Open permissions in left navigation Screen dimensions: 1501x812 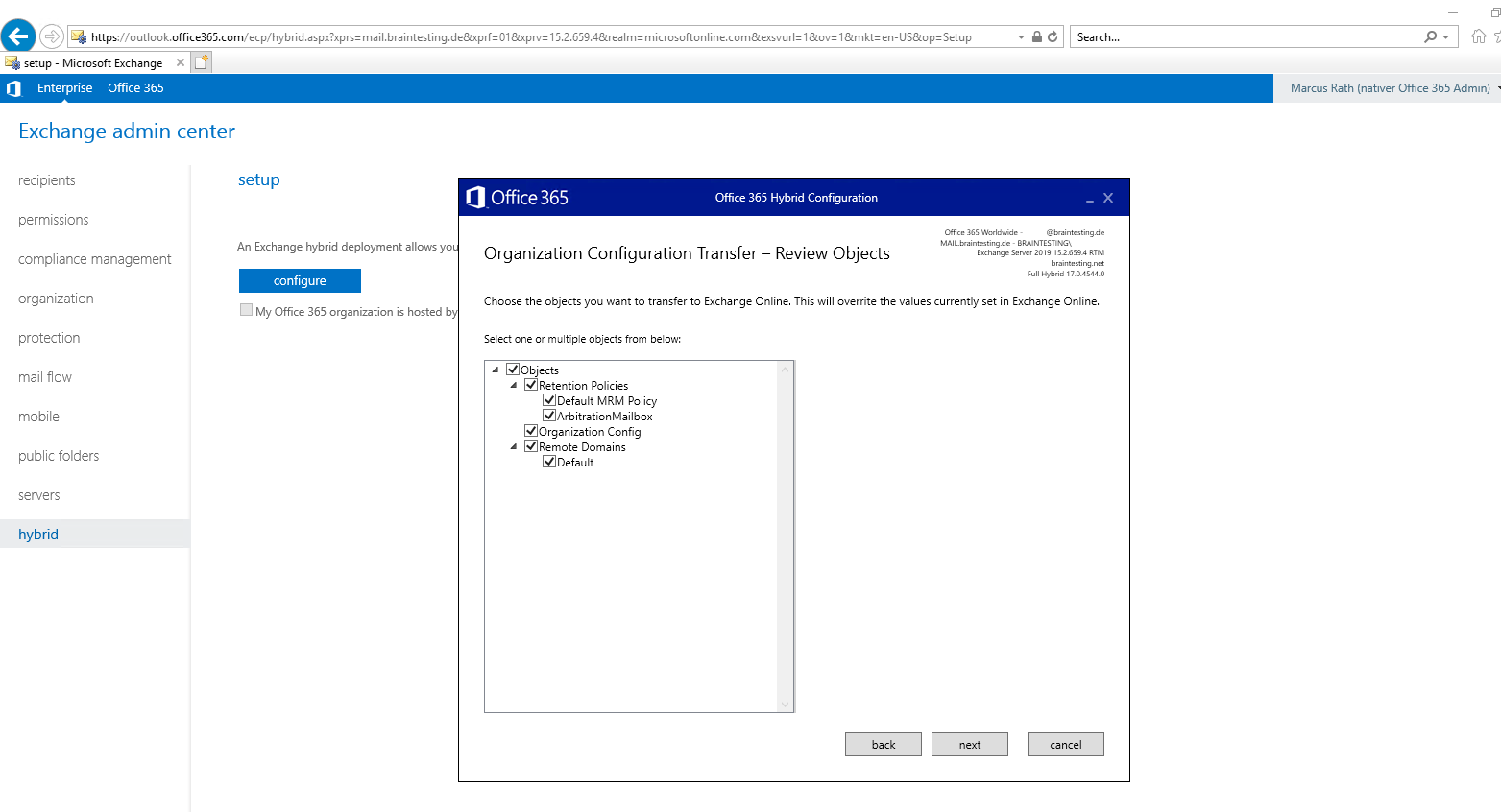click(54, 220)
